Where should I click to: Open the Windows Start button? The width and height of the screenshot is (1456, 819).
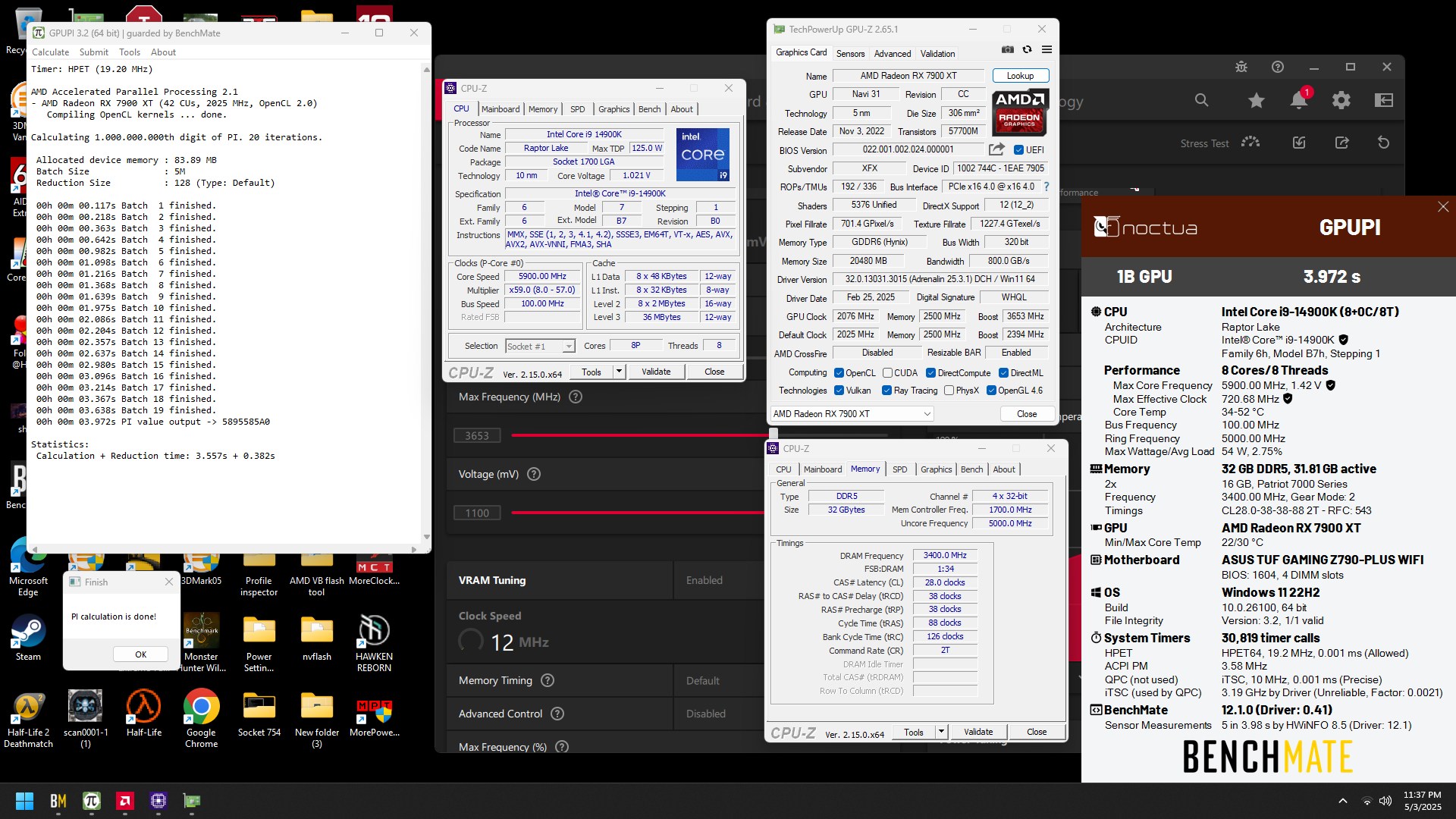click(24, 801)
